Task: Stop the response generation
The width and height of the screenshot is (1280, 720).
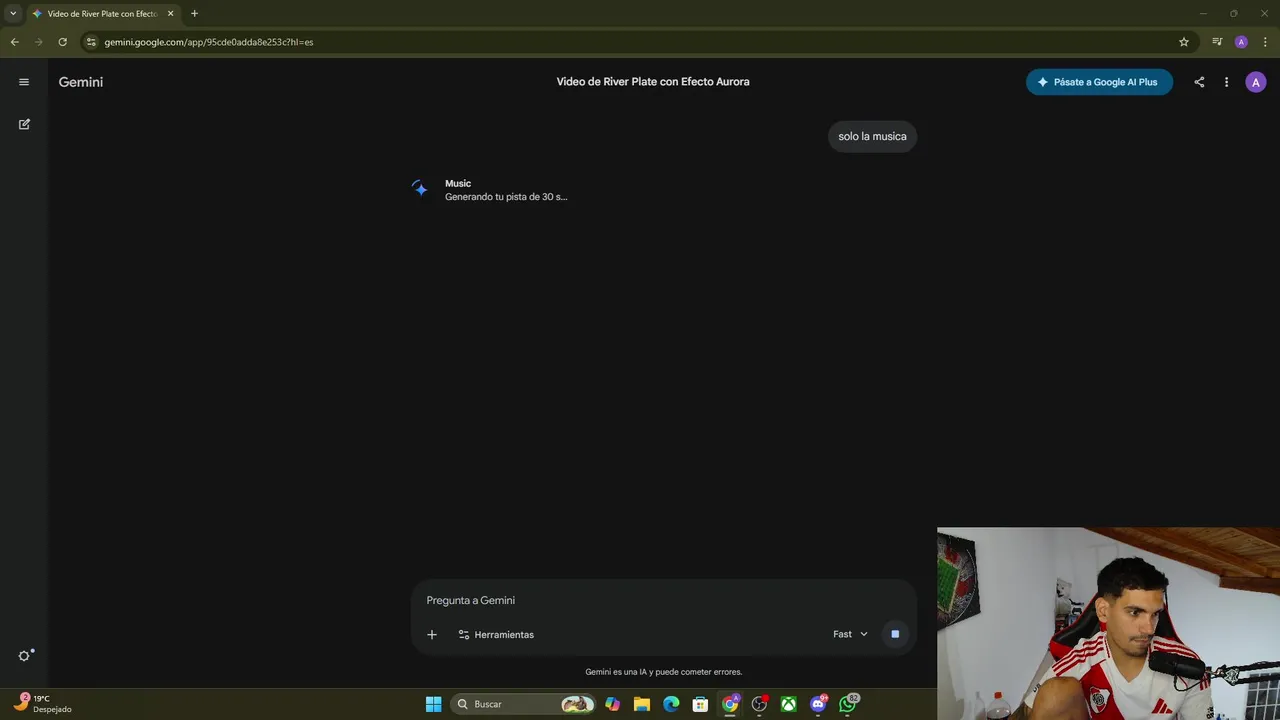Action: [x=895, y=634]
